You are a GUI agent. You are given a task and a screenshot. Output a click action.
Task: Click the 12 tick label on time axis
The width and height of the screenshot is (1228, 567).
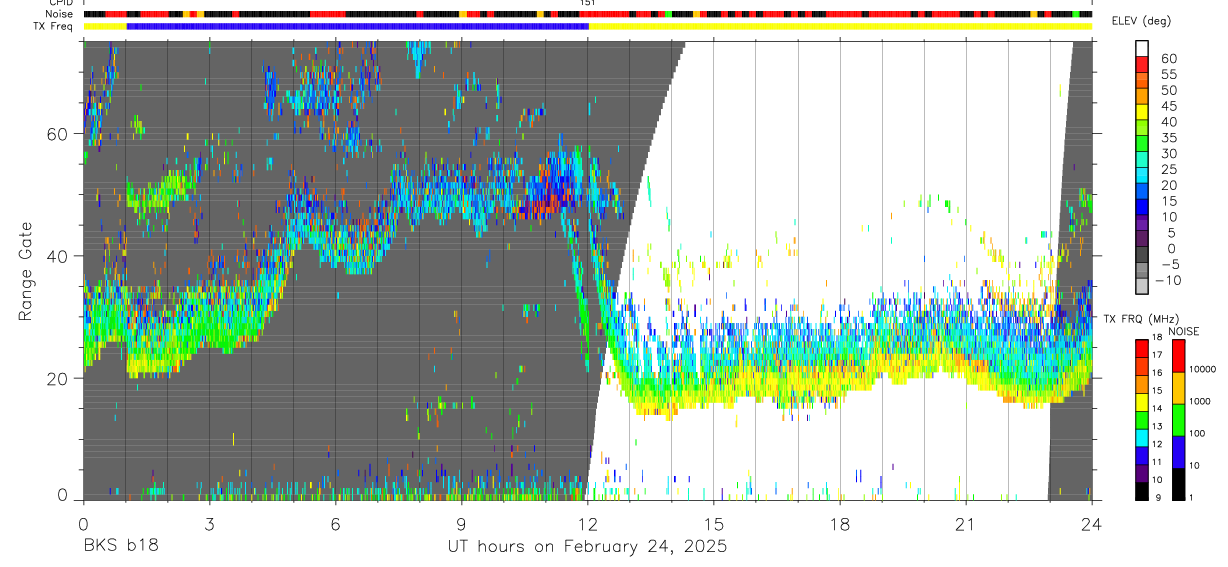[587, 524]
